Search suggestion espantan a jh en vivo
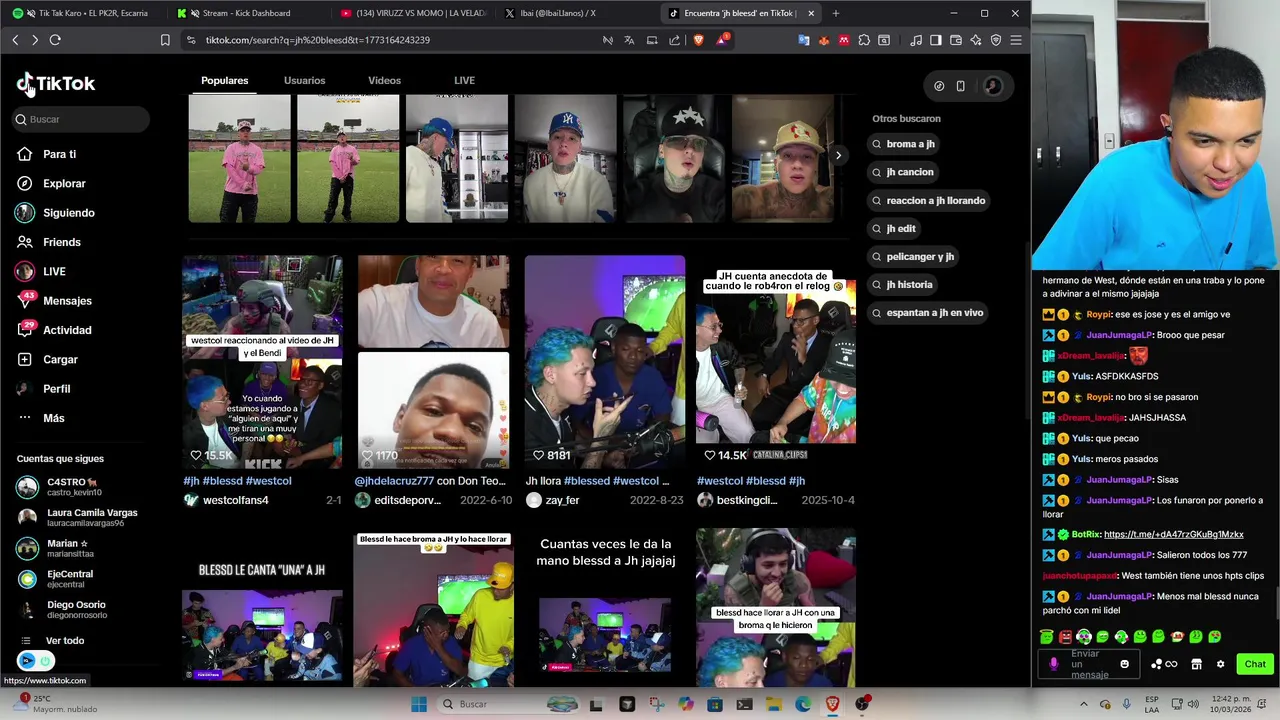Screen dimensions: 1280x720 [927, 312]
